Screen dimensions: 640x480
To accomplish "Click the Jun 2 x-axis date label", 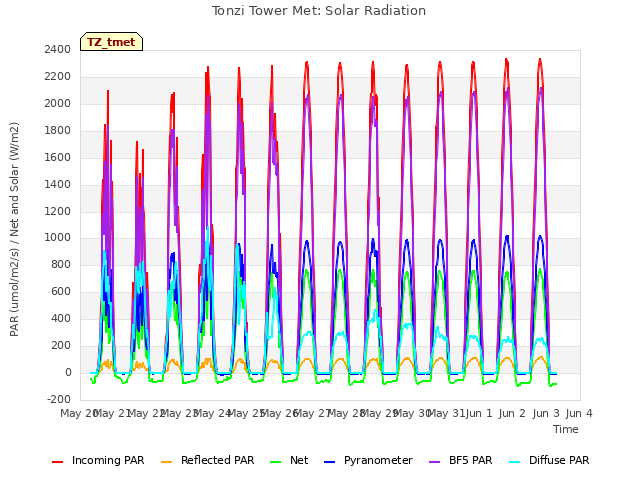I will 512,413.
